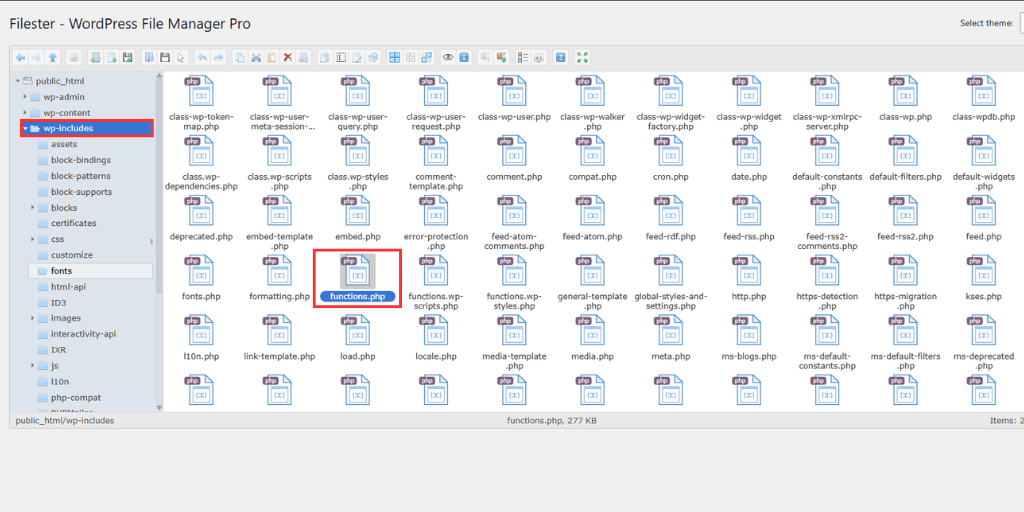Select the kses.php file
The width and height of the screenshot is (1024, 512).
click(x=984, y=278)
